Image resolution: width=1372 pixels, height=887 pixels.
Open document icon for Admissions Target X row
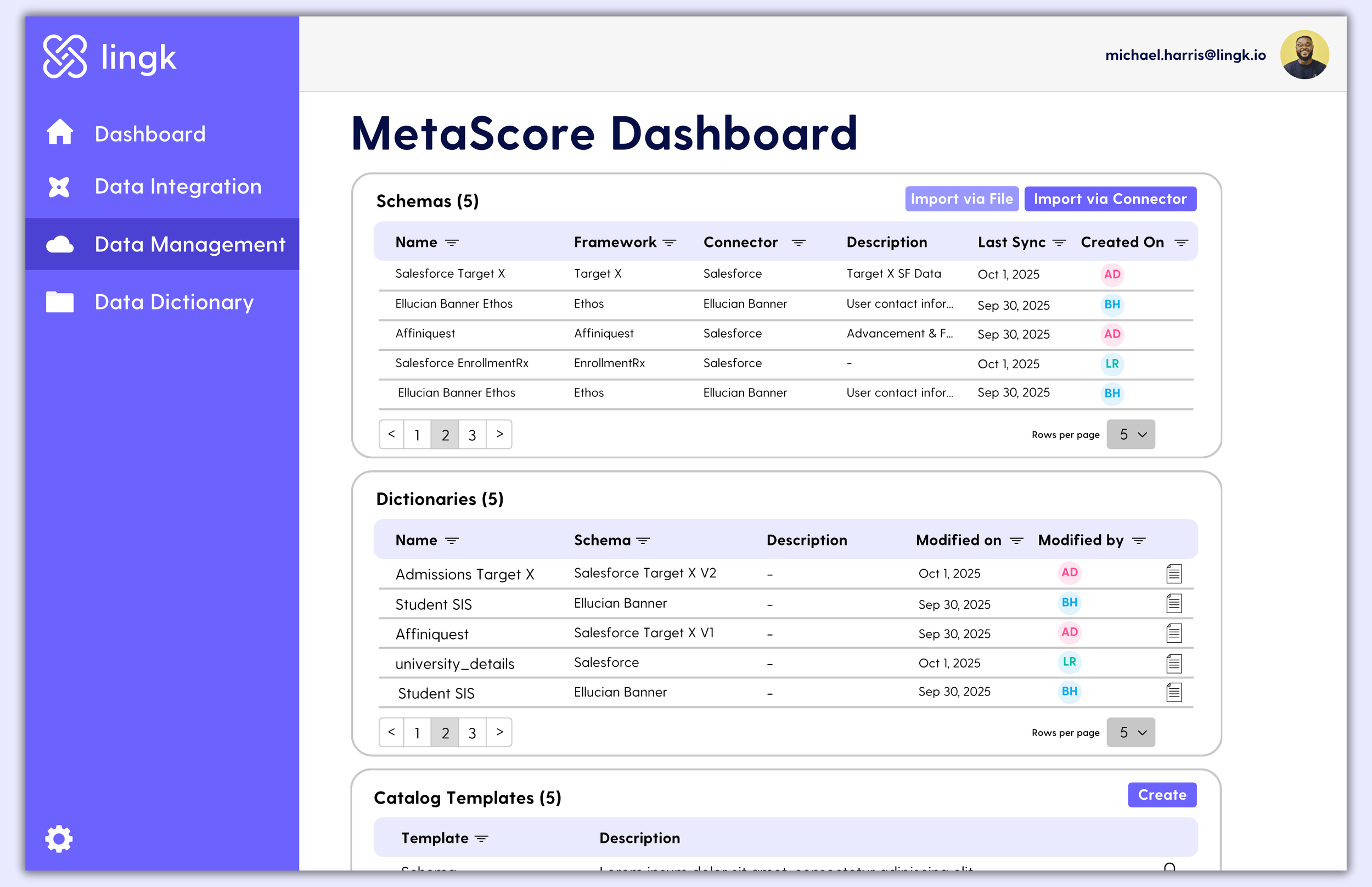(x=1173, y=573)
